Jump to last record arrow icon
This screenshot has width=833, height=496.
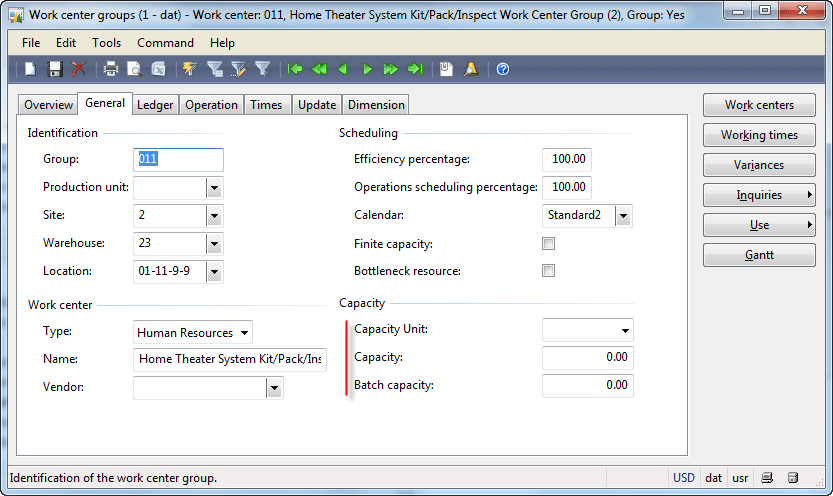coord(415,69)
